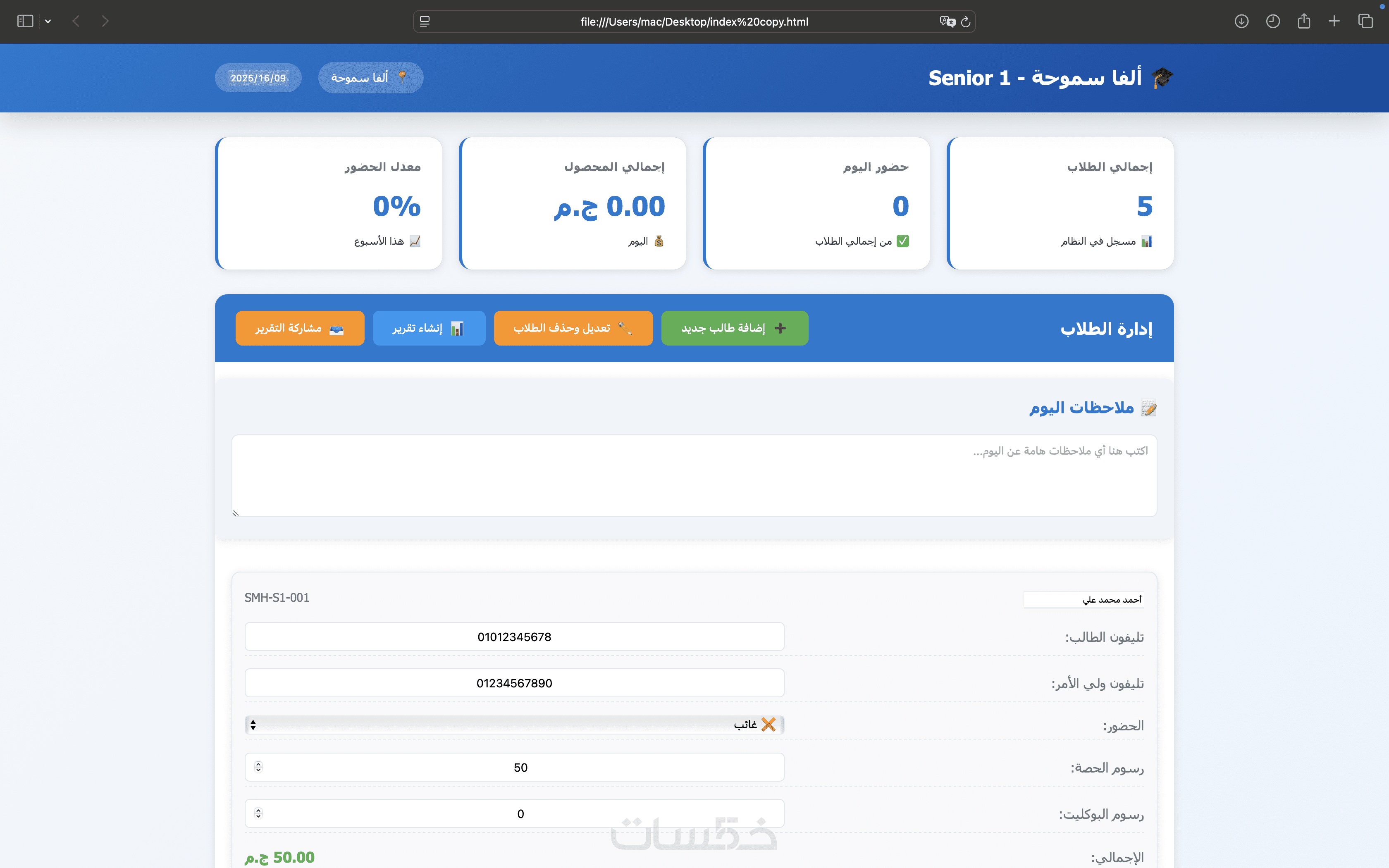Open a new tab with plus icon
Screen dimensions: 1389x868
click(1334, 21)
